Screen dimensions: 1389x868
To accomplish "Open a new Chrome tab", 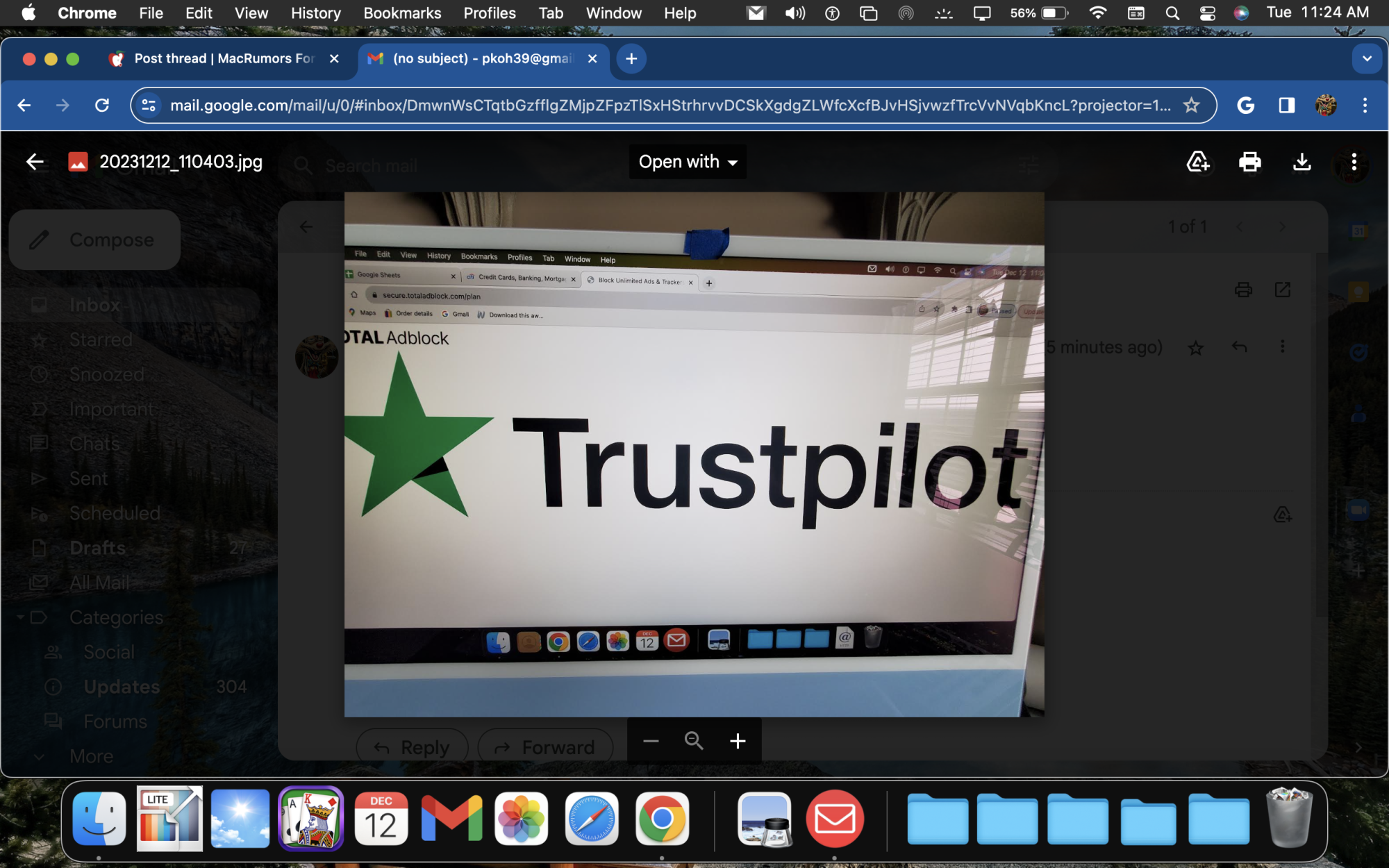I will 631,58.
